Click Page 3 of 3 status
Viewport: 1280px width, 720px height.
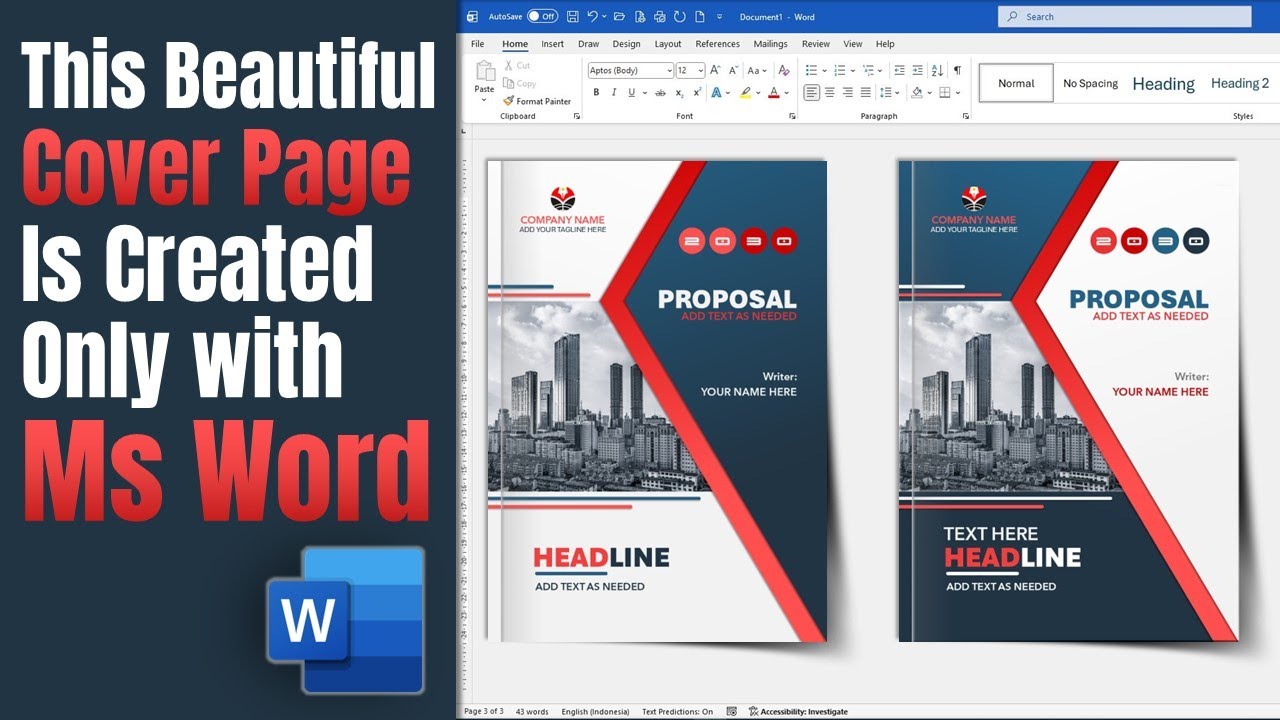pyautogui.click(x=484, y=712)
